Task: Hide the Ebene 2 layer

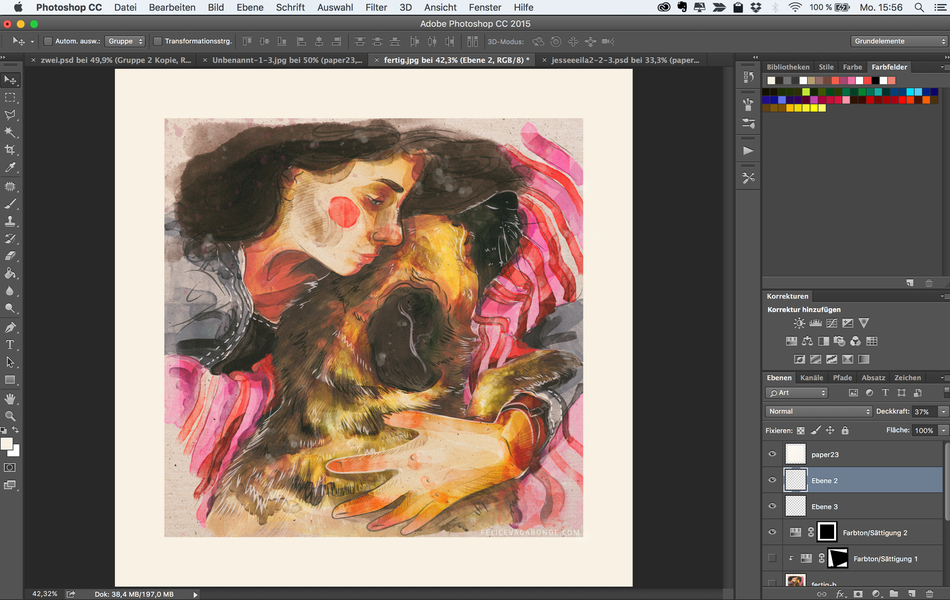Action: click(772, 480)
